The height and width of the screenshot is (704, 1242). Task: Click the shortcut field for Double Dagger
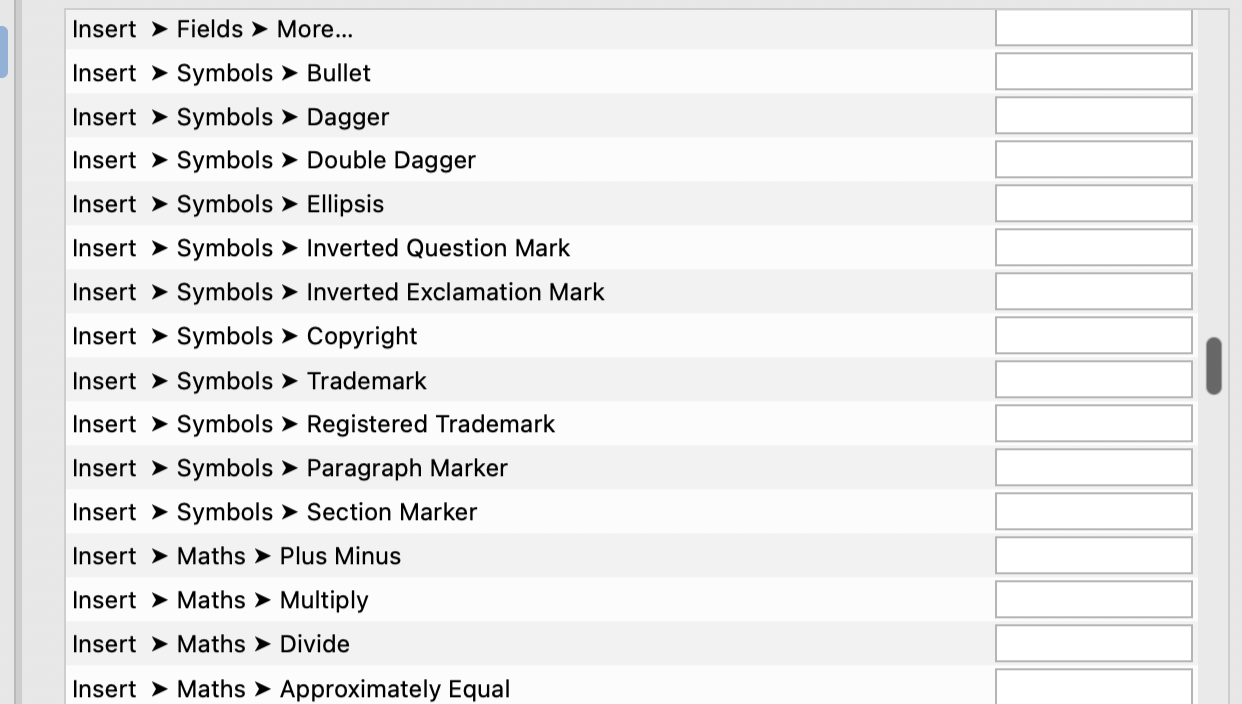click(1093, 159)
